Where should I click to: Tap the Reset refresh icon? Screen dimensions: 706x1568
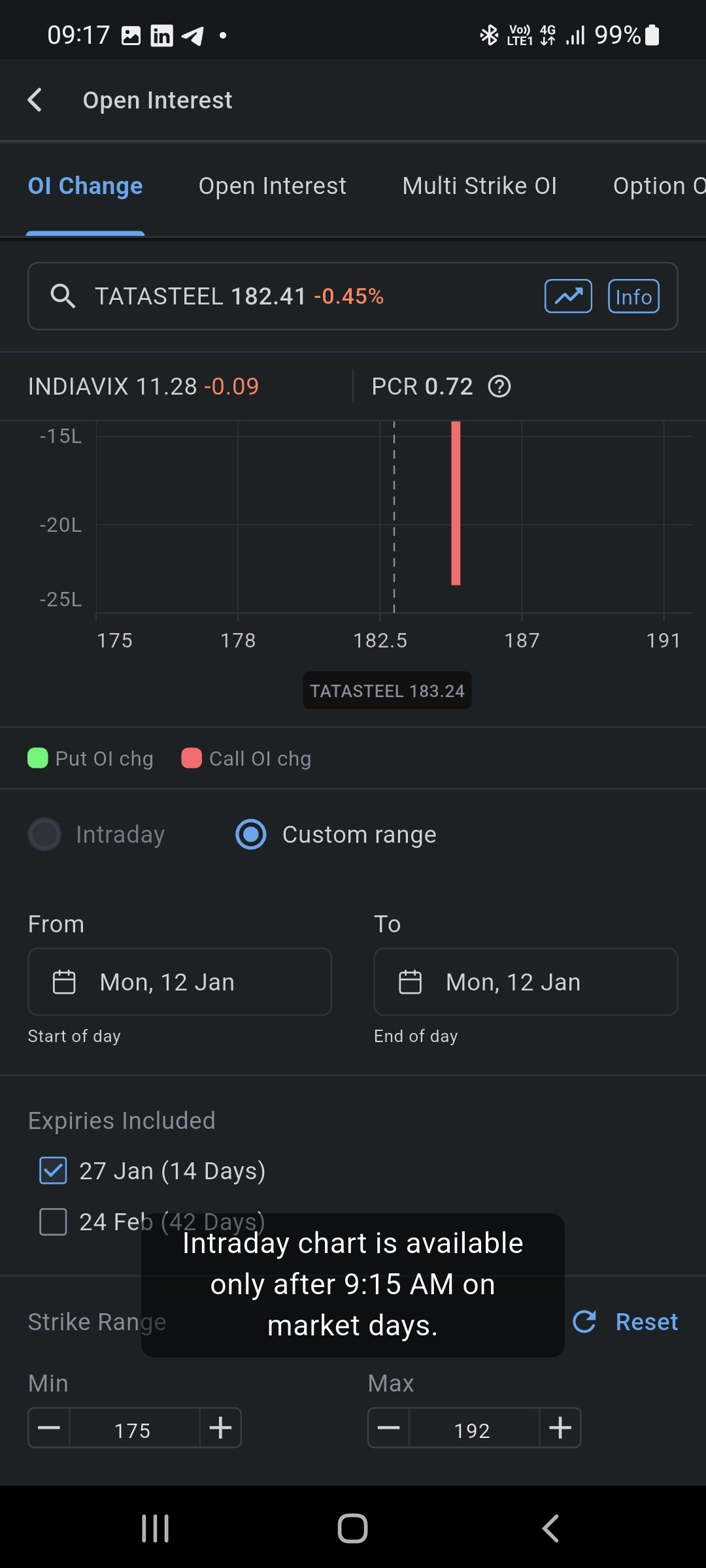pos(584,1321)
